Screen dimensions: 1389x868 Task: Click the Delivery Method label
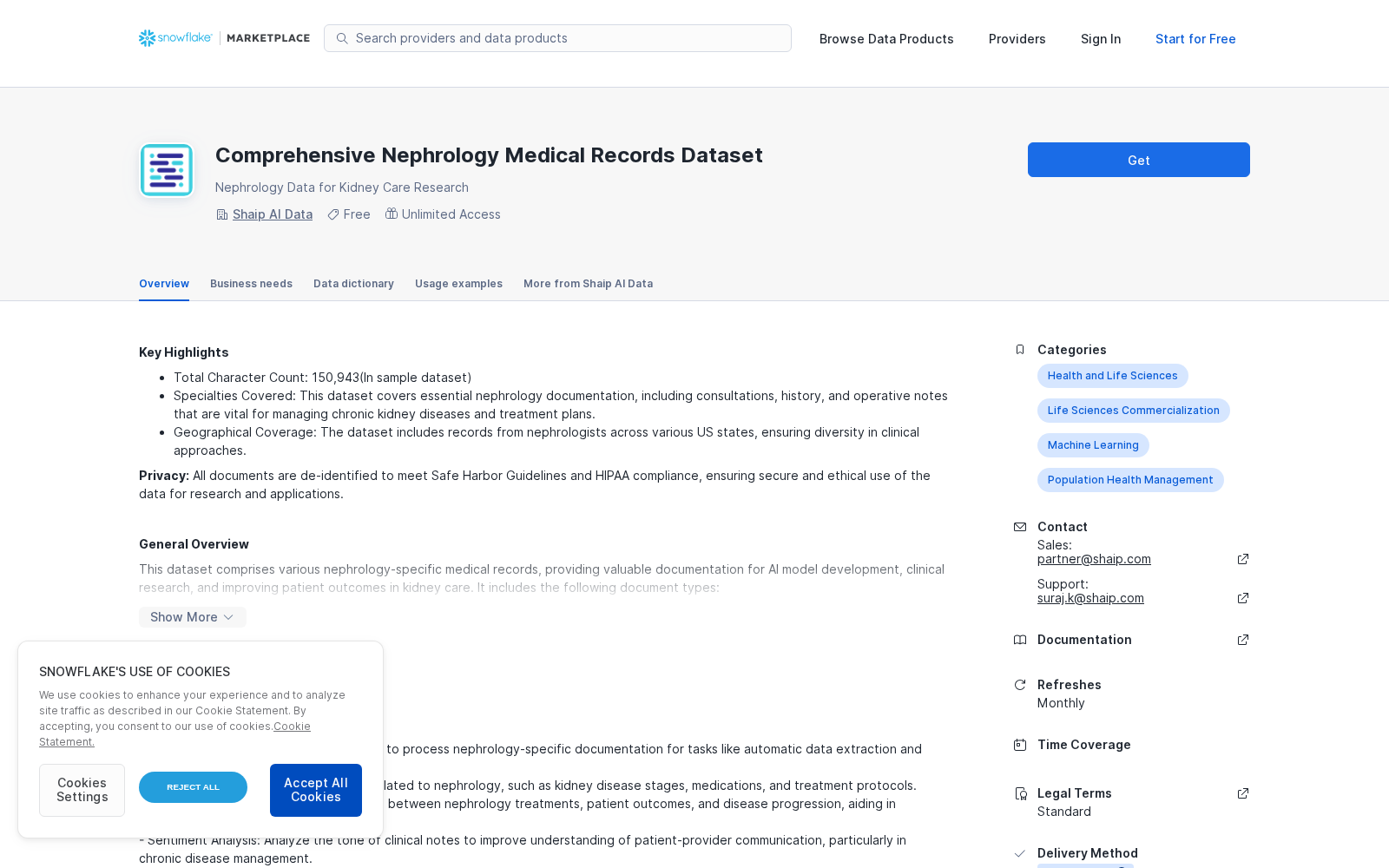click(x=1088, y=853)
